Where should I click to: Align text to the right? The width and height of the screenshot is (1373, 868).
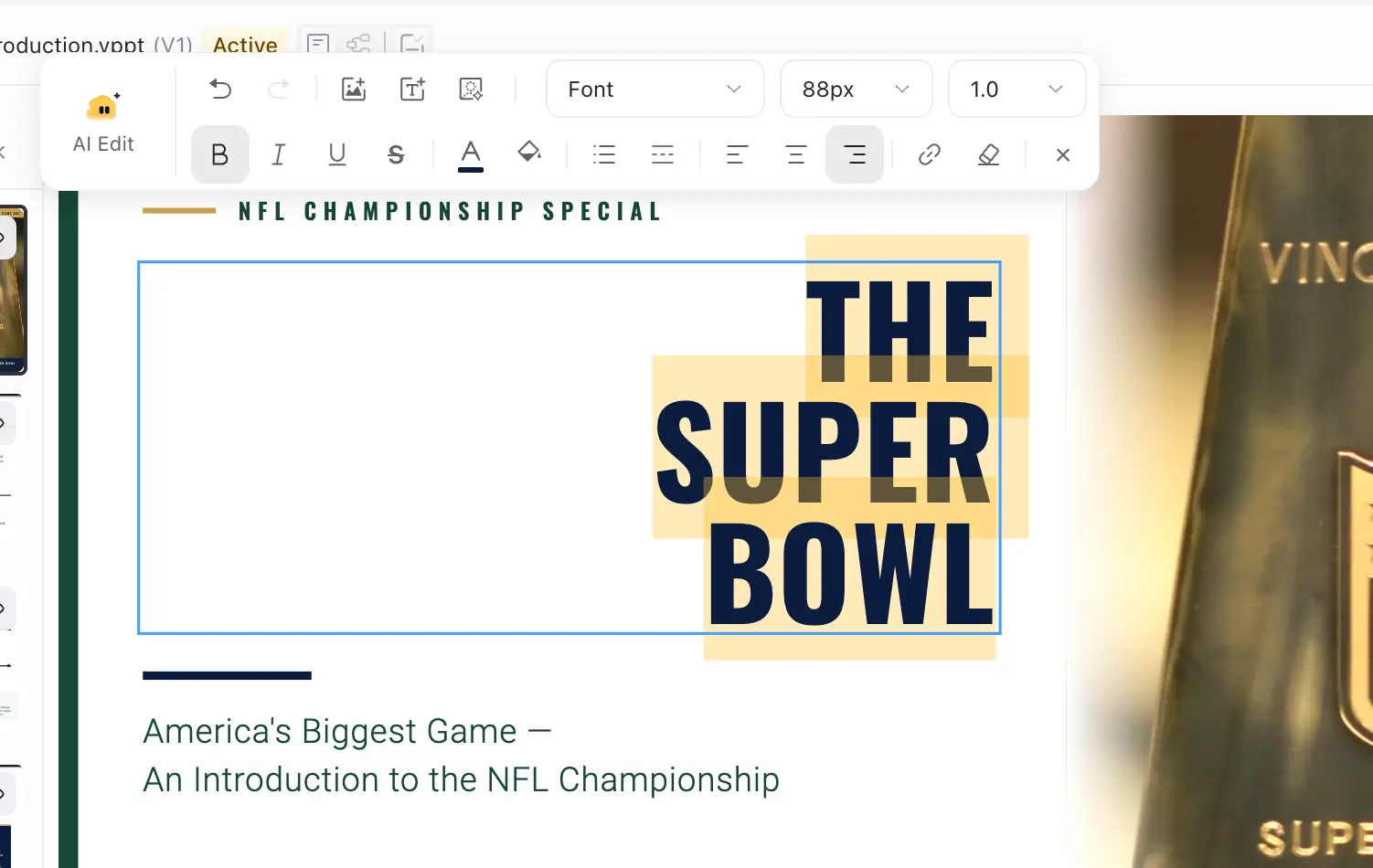[x=855, y=154]
